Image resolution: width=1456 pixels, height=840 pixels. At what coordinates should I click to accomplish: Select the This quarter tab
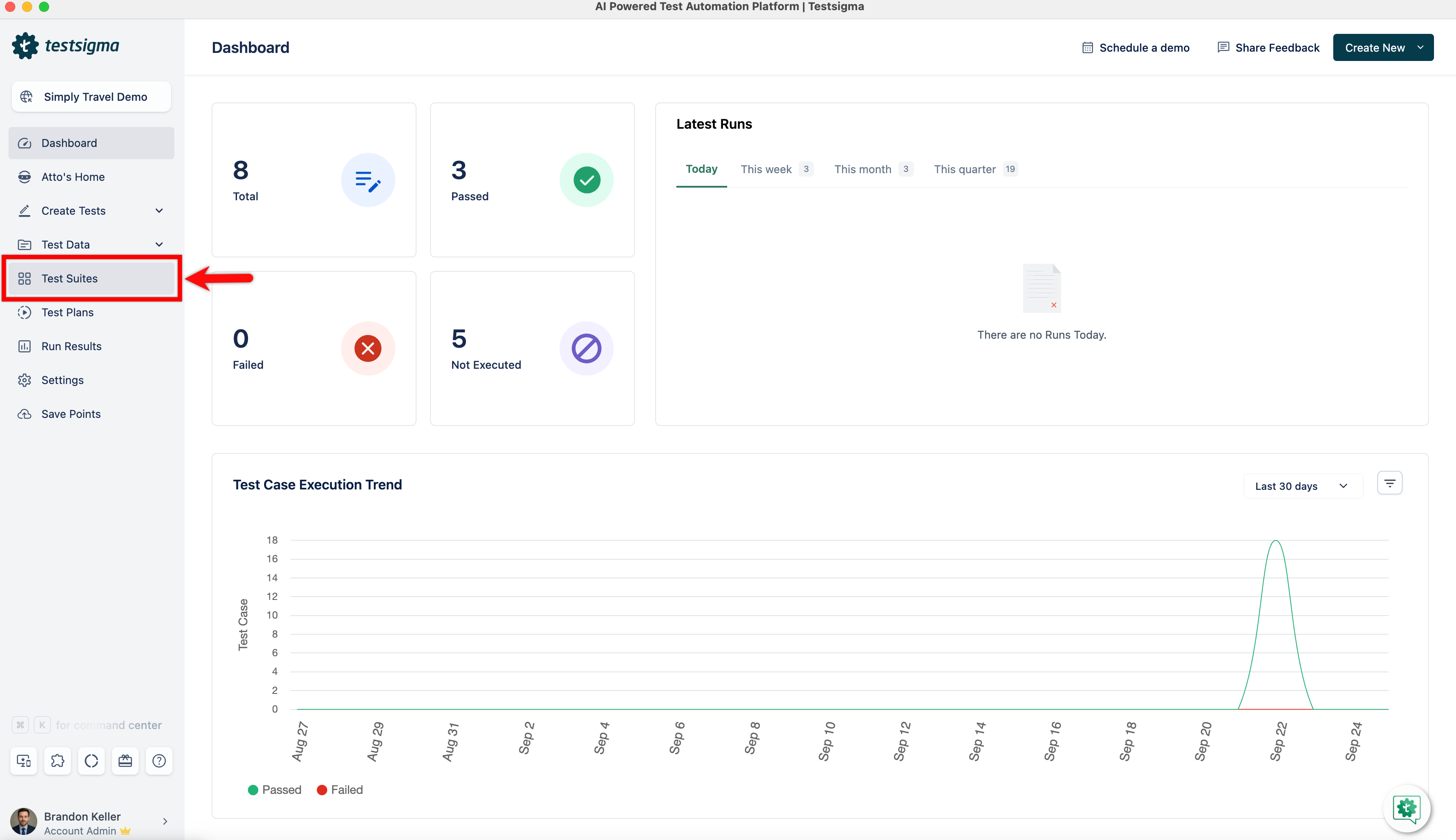(965, 169)
